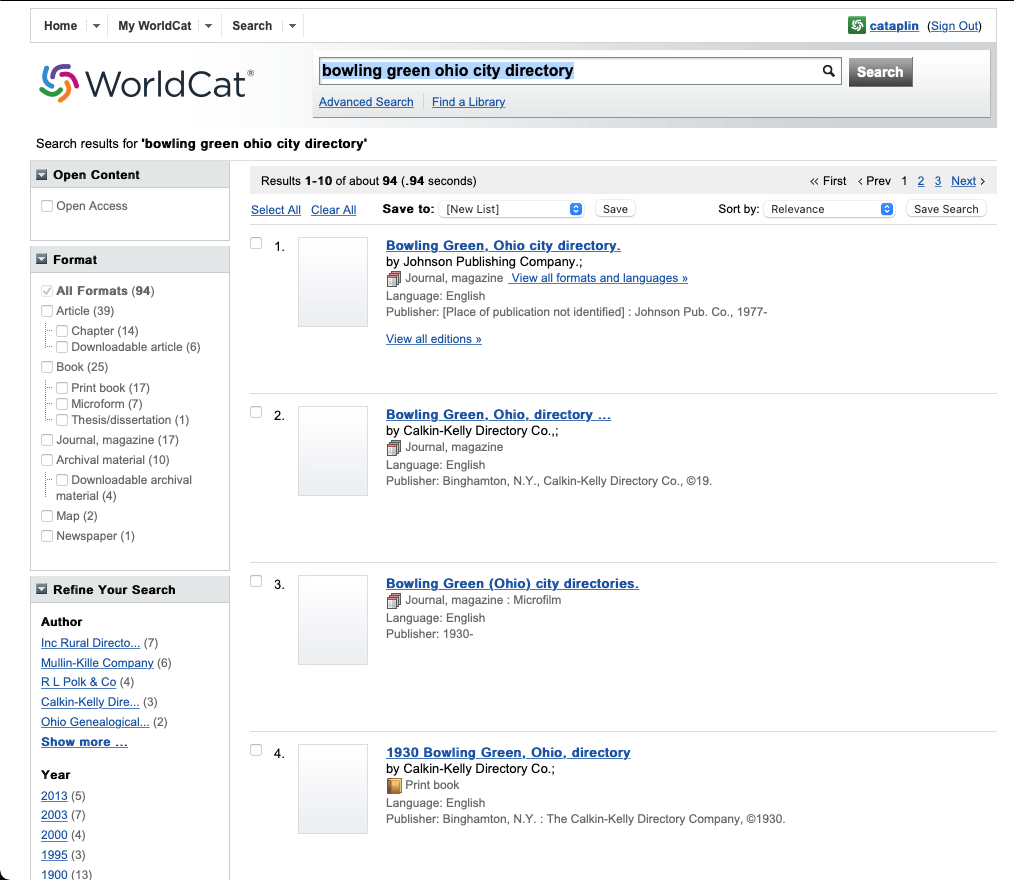Collapse the Open Content panel arrow
The width and height of the screenshot is (1014, 880).
point(42,175)
